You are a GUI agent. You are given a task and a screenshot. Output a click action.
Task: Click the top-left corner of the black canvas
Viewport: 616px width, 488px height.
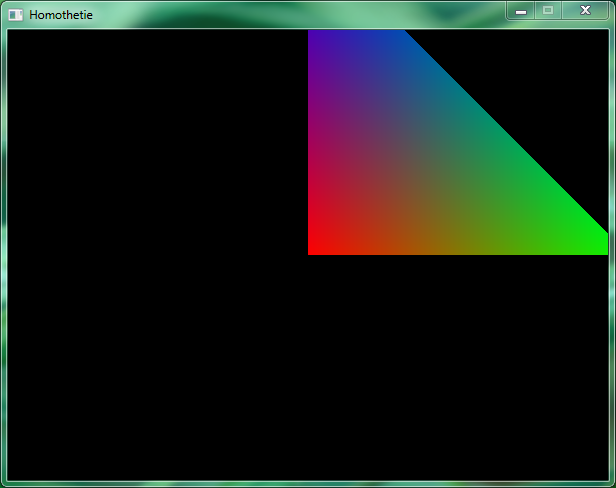coord(12,34)
